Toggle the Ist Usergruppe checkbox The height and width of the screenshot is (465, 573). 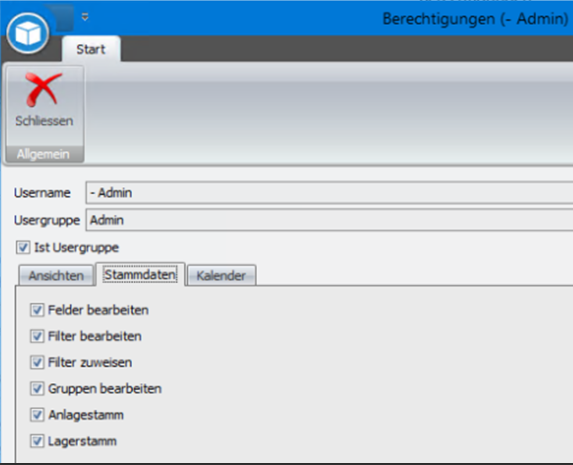click(x=23, y=247)
